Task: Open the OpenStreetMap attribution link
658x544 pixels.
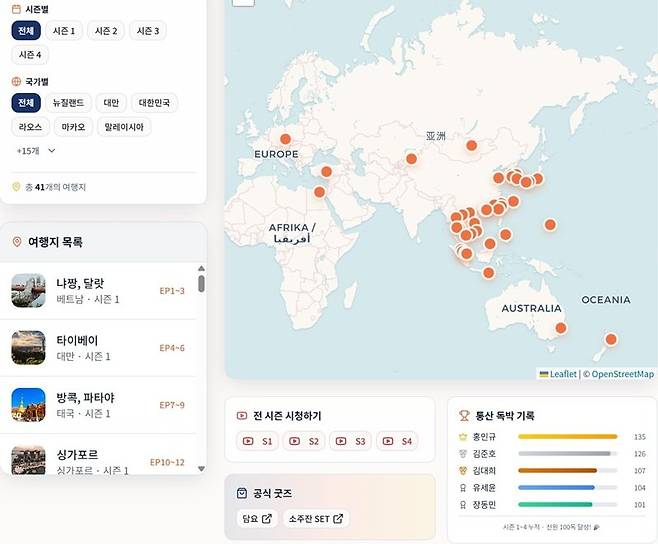Action: coord(622,374)
